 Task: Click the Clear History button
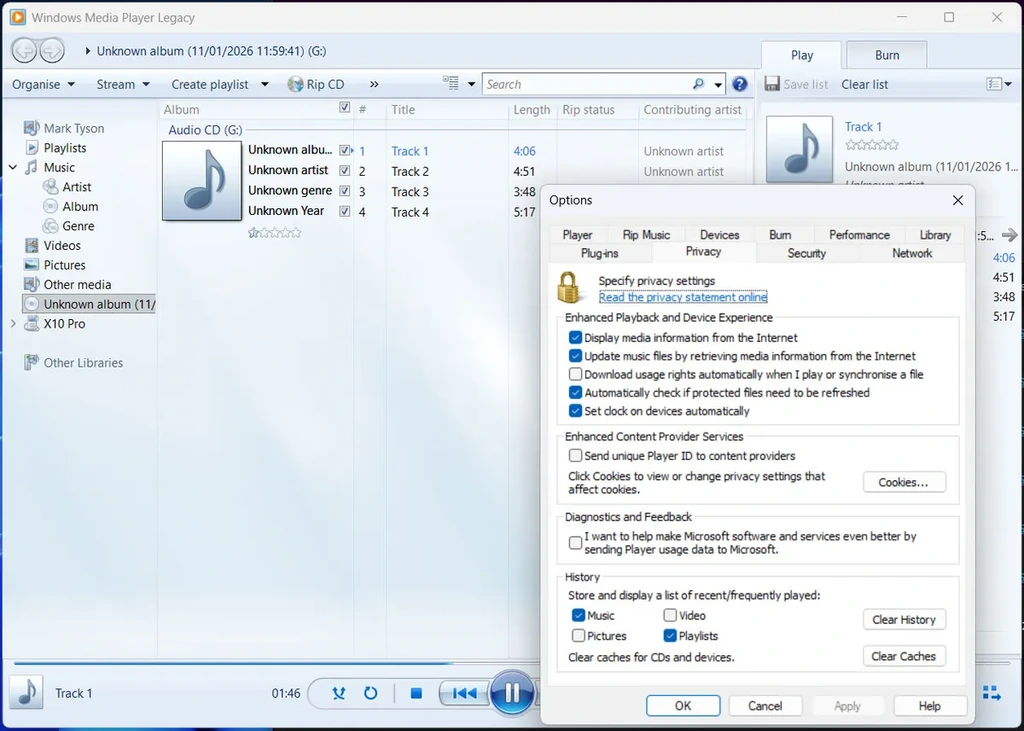coord(904,619)
